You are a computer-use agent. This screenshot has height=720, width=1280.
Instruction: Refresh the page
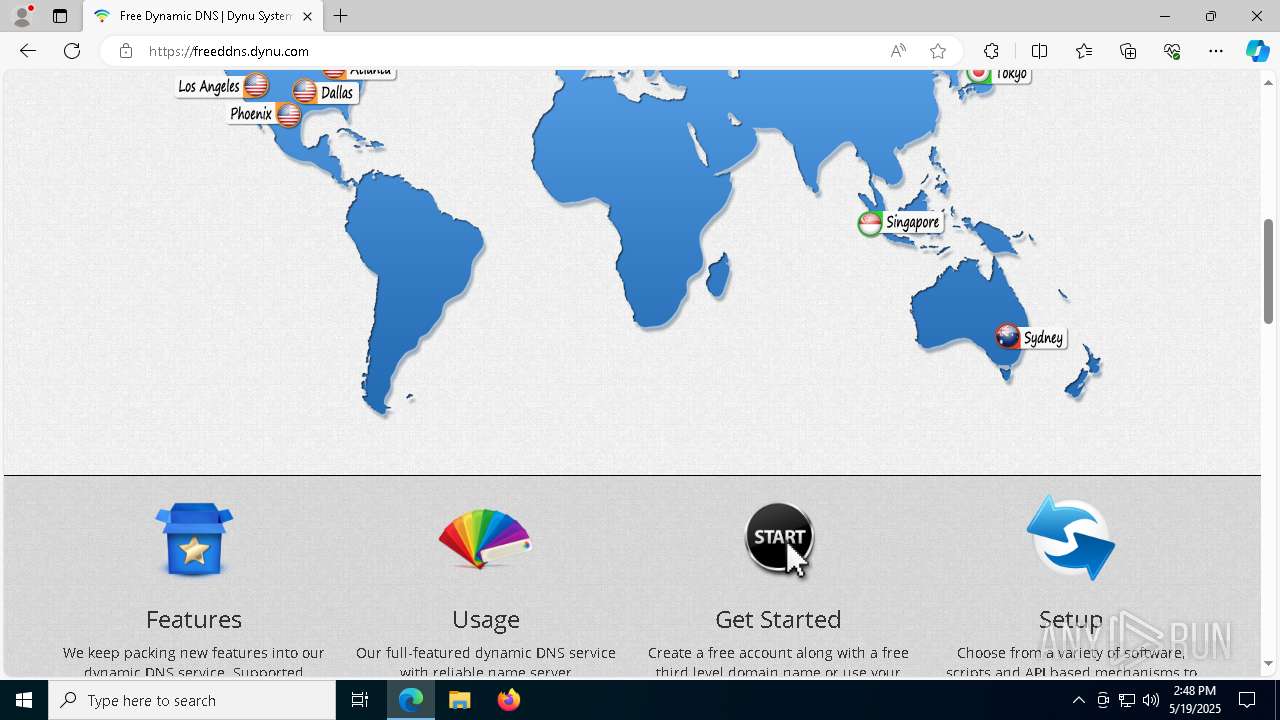click(72, 51)
